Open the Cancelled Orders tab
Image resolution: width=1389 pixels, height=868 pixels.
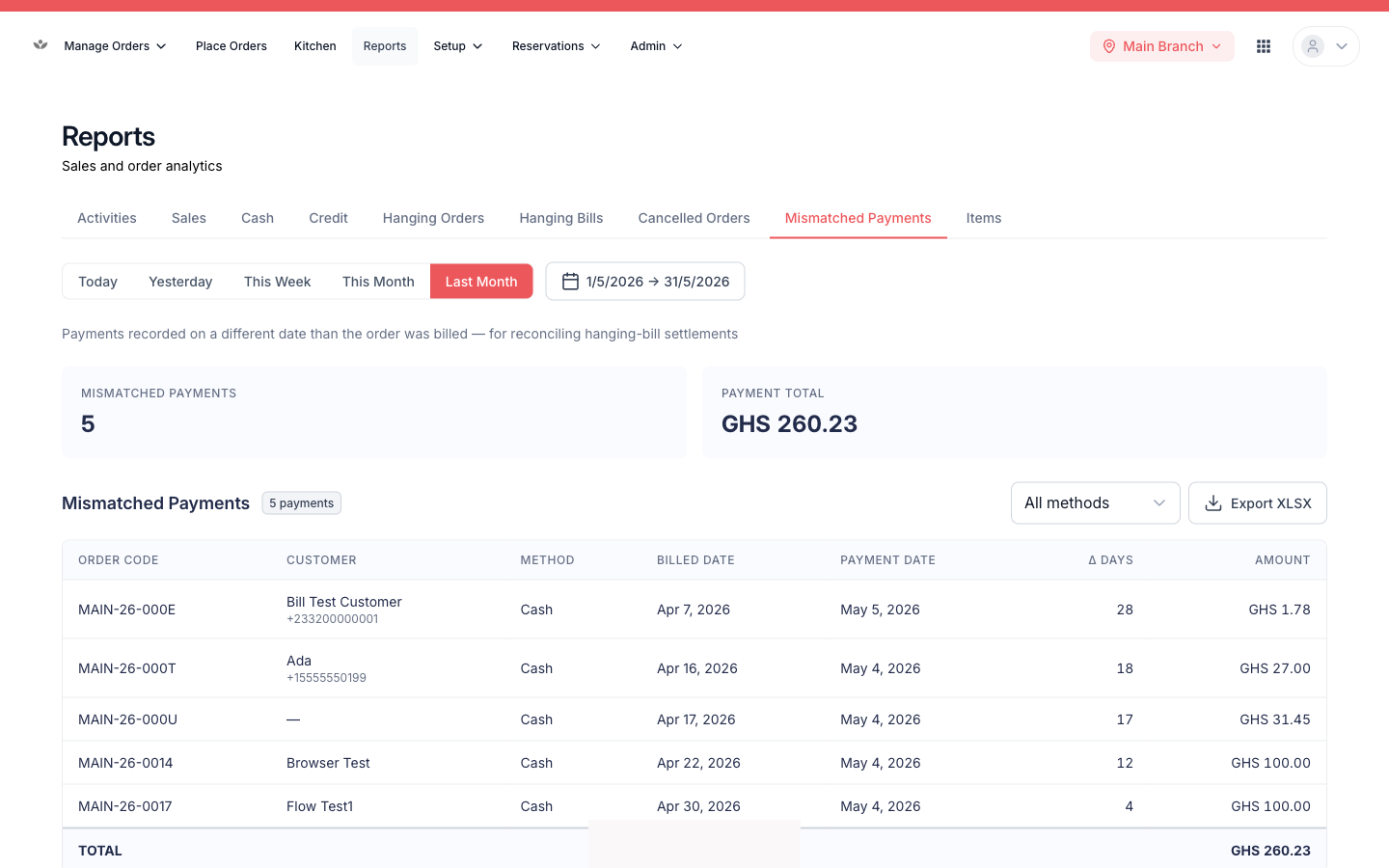pos(694,218)
